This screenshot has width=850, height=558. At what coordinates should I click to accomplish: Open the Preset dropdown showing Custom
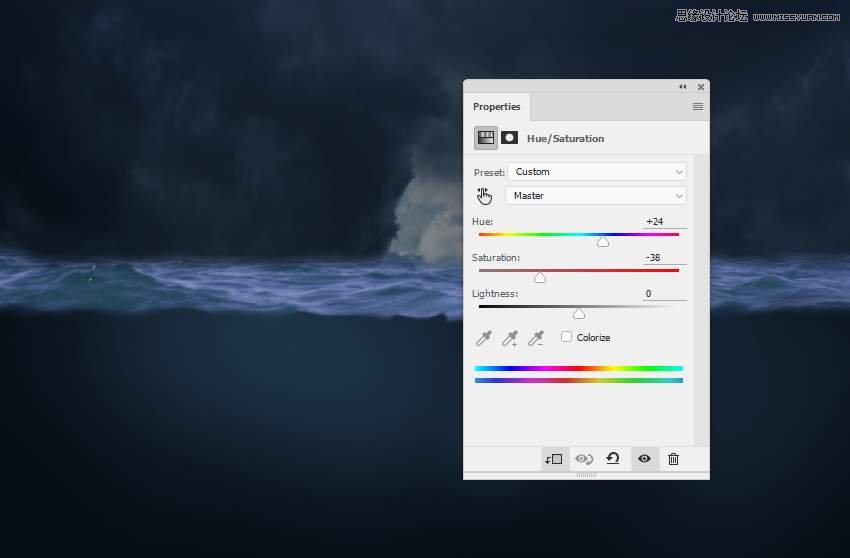[596, 172]
